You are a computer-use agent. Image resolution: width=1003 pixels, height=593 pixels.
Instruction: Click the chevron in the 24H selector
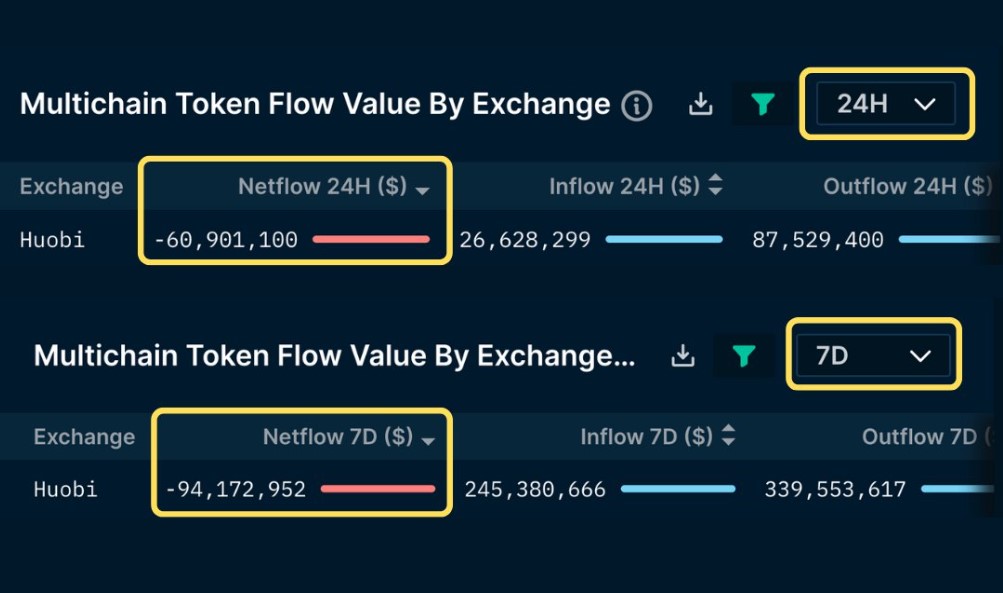(x=925, y=104)
